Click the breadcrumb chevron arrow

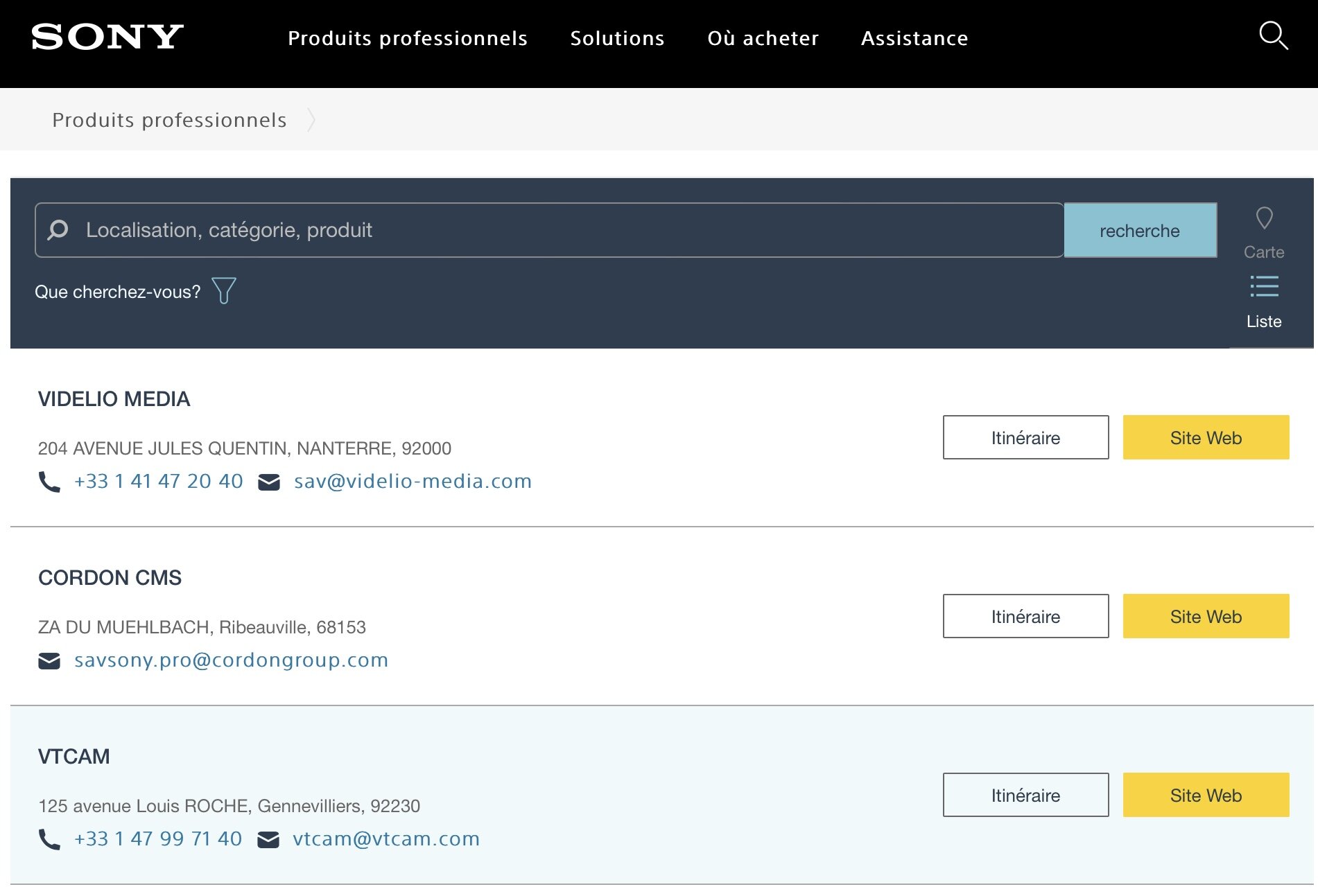(x=312, y=120)
